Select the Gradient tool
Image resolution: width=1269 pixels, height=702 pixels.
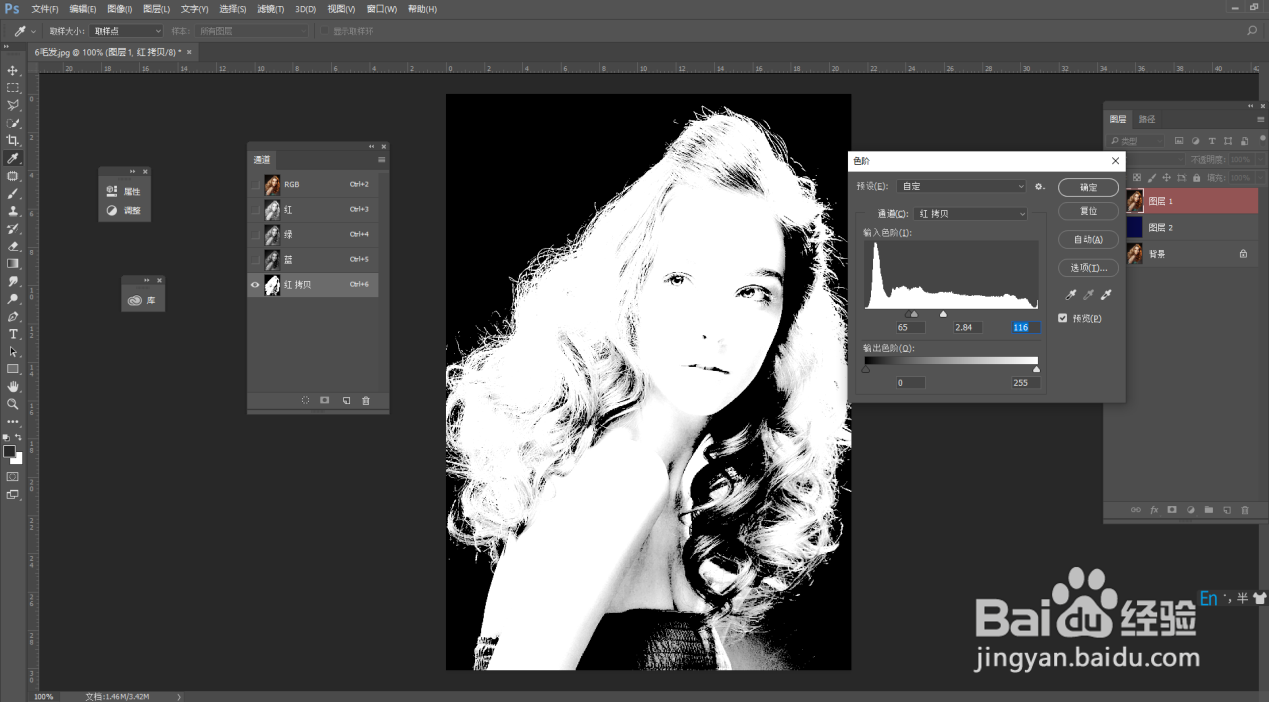point(13,263)
